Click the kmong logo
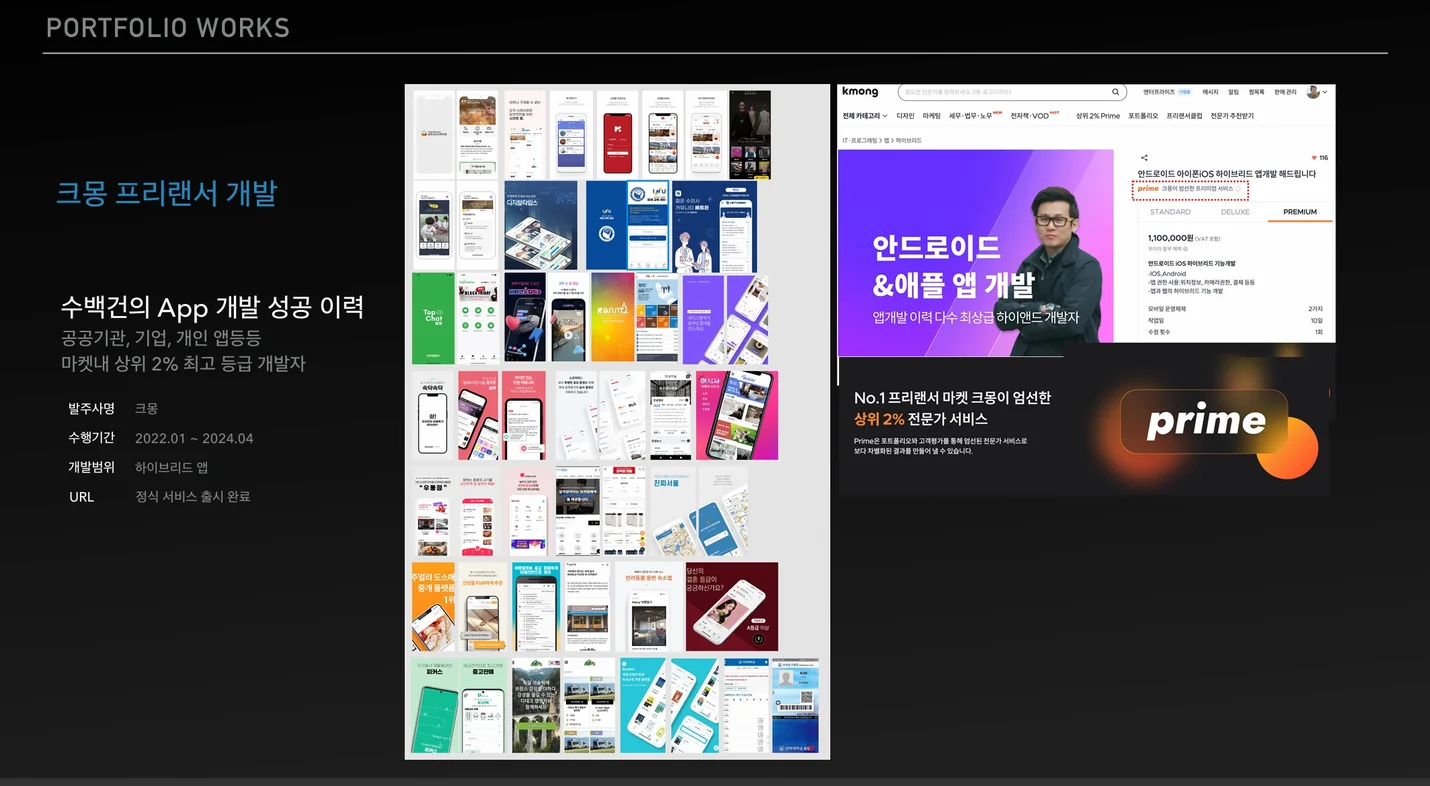The image size is (1430, 786). 860,92
